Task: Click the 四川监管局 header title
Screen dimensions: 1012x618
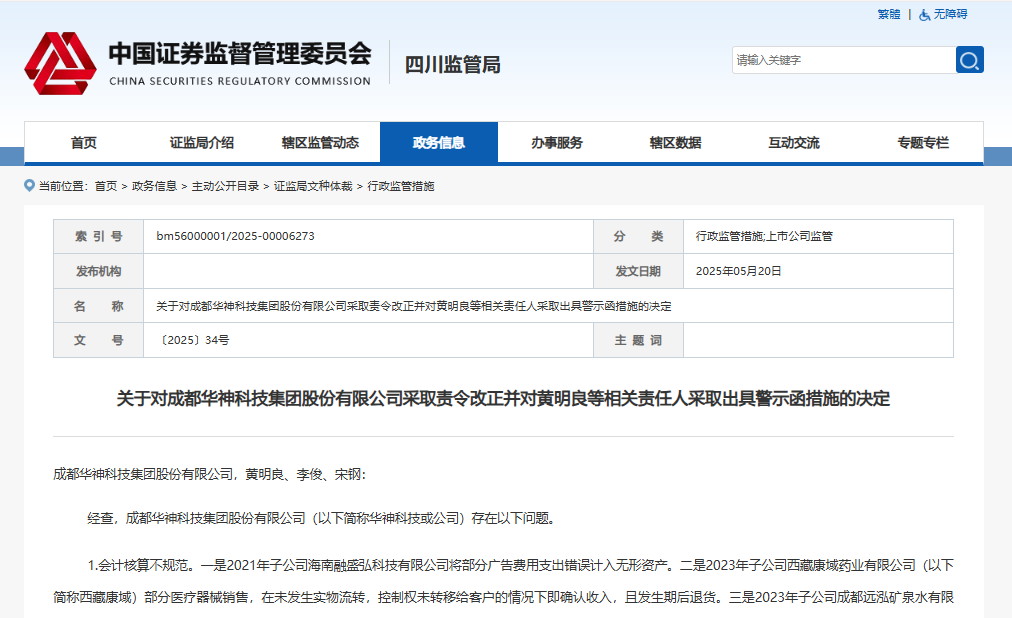Action: pyautogui.click(x=452, y=65)
